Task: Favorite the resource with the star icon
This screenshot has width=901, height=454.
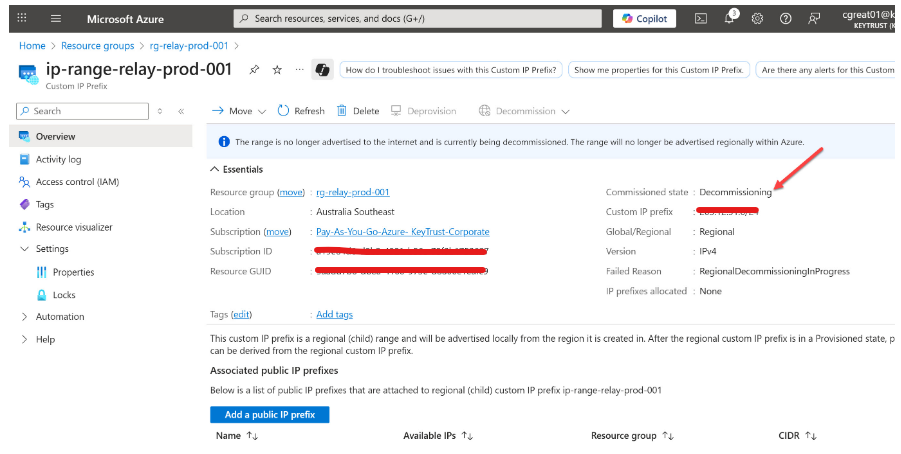Action: click(277, 70)
